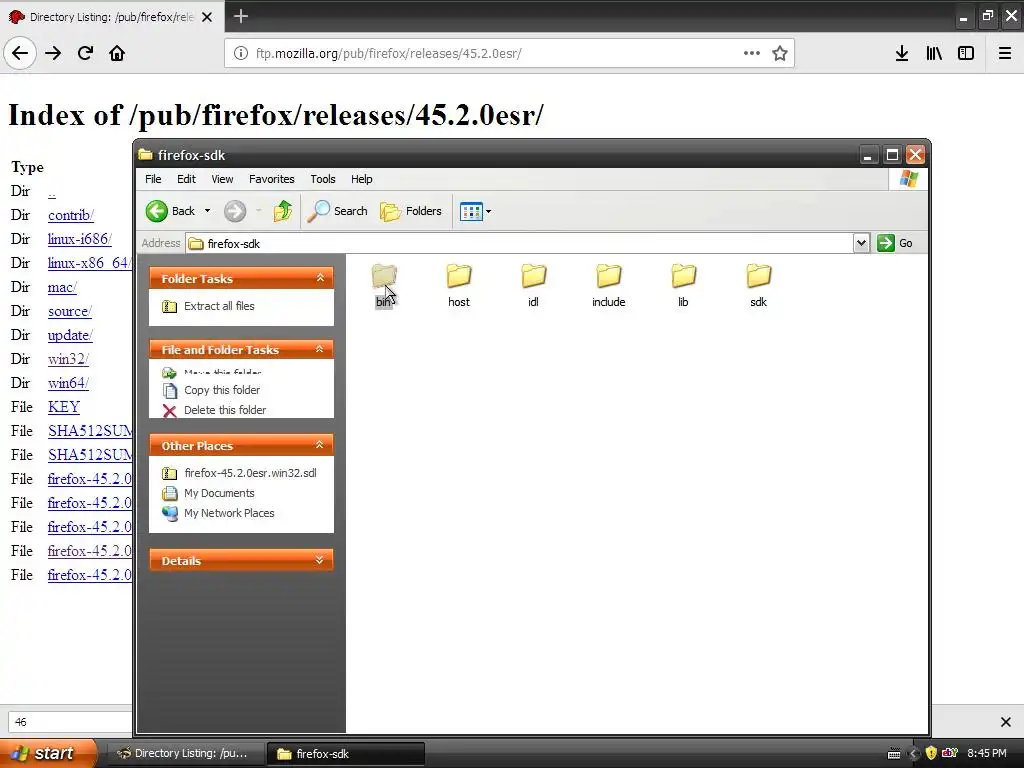Click the firefox-sdk taskbar button

coord(346,754)
